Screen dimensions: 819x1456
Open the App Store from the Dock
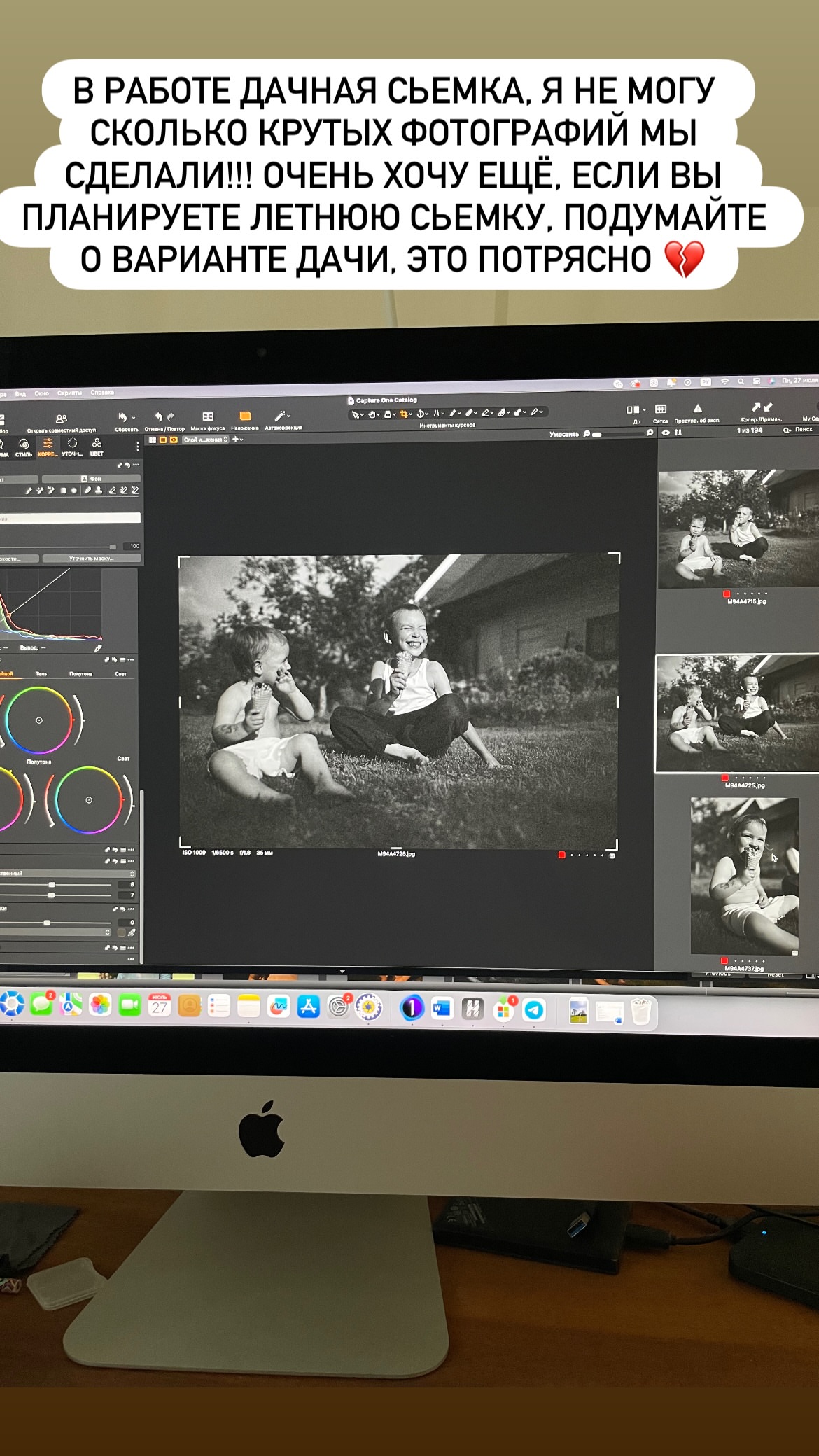[309, 1007]
